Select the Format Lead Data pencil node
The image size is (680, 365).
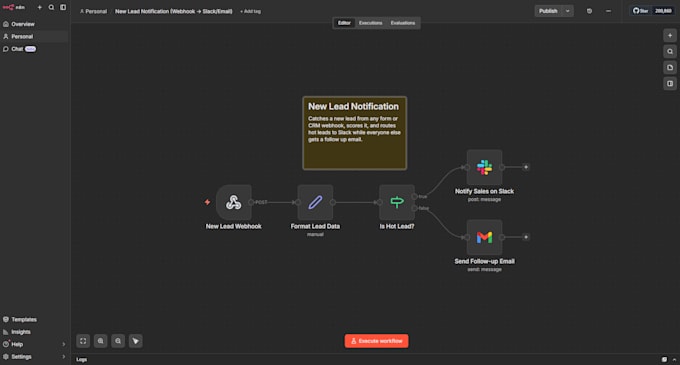pos(315,202)
